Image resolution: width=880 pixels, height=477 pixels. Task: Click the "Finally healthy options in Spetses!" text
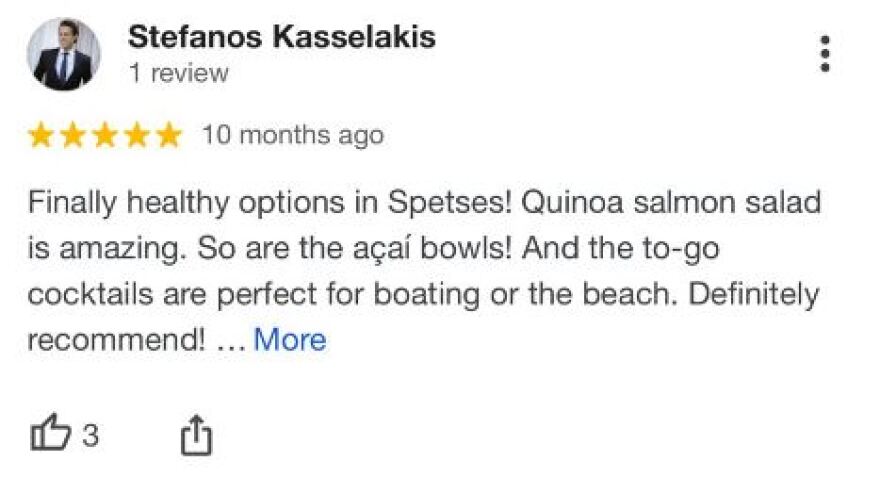271,203
